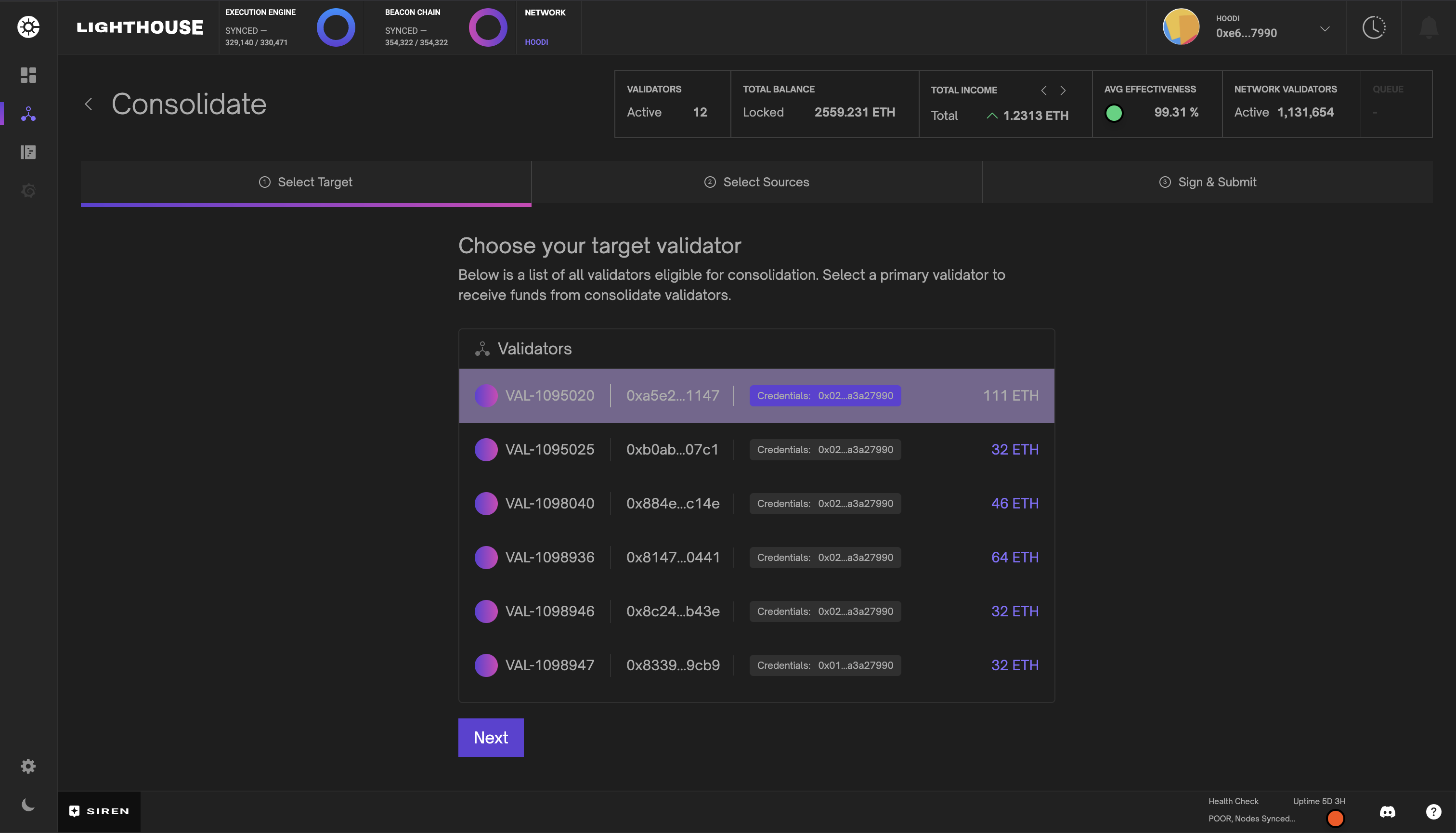Image resolution: width=1456 pixels, height=833 pixels.
Task: Toggle dark mode moon icon
Action: pos(28,805)
